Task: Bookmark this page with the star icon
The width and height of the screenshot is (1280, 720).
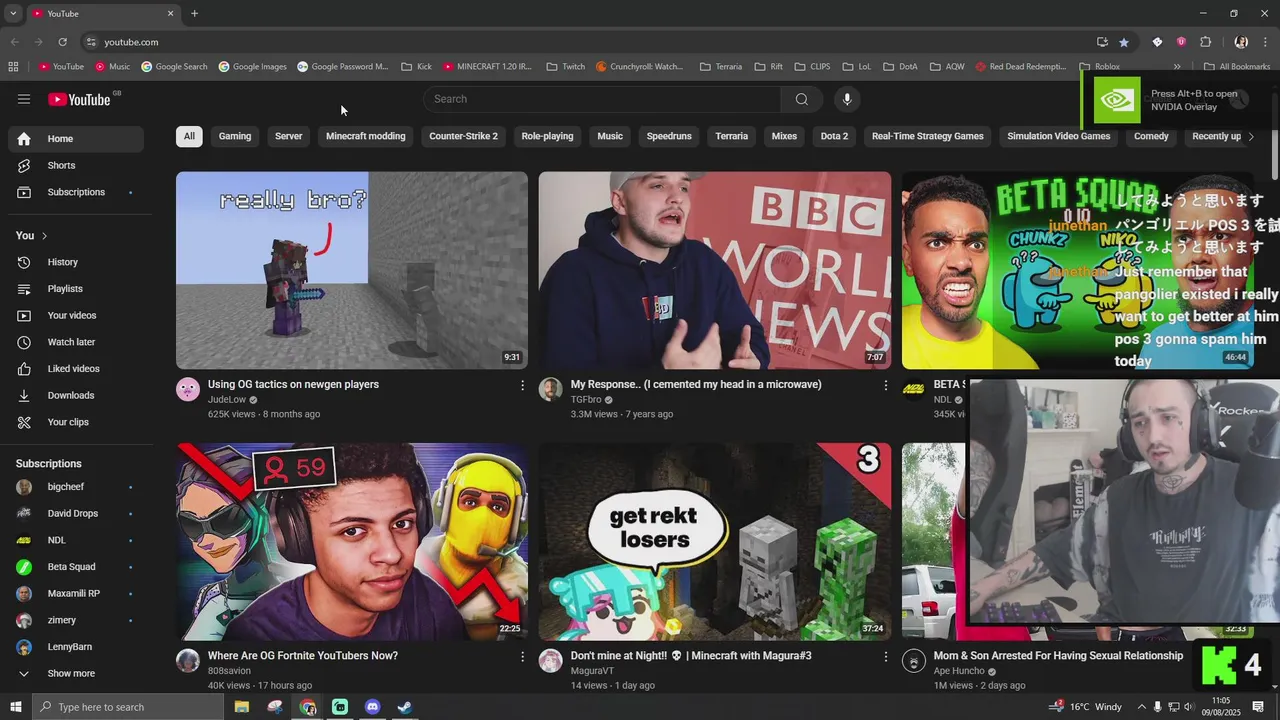Action: coord(1124,42)
